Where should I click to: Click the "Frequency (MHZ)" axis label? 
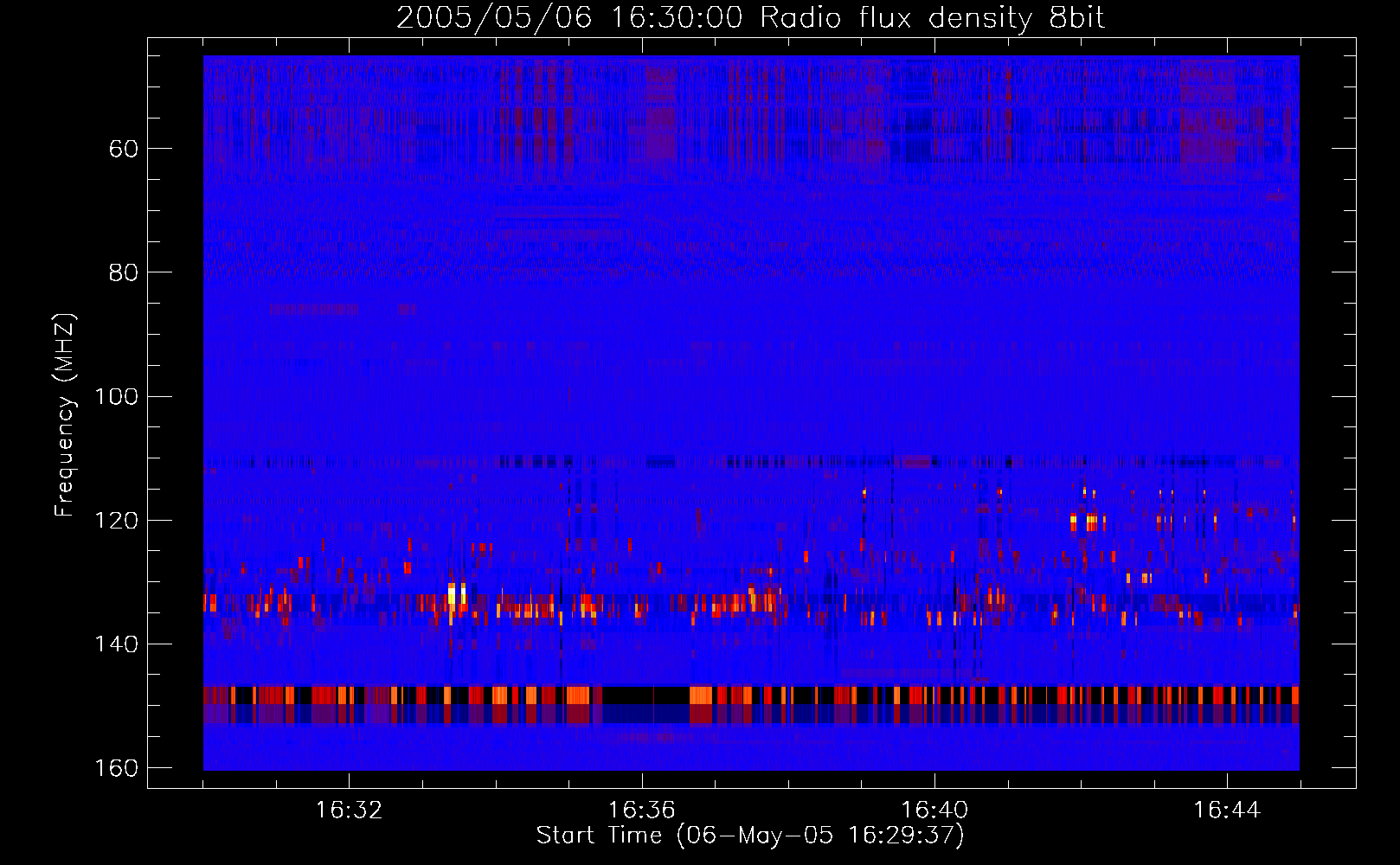click(x=65, y=414)
